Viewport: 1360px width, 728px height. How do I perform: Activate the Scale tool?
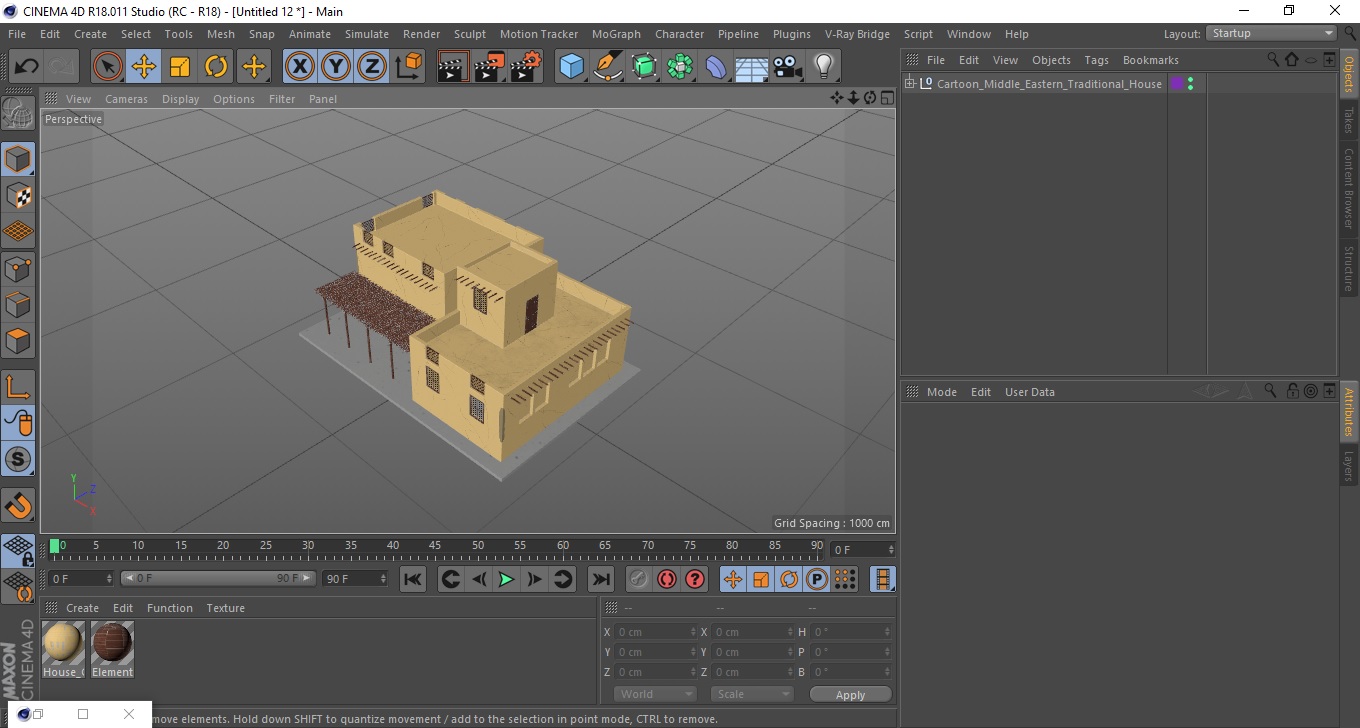point(180,67)
